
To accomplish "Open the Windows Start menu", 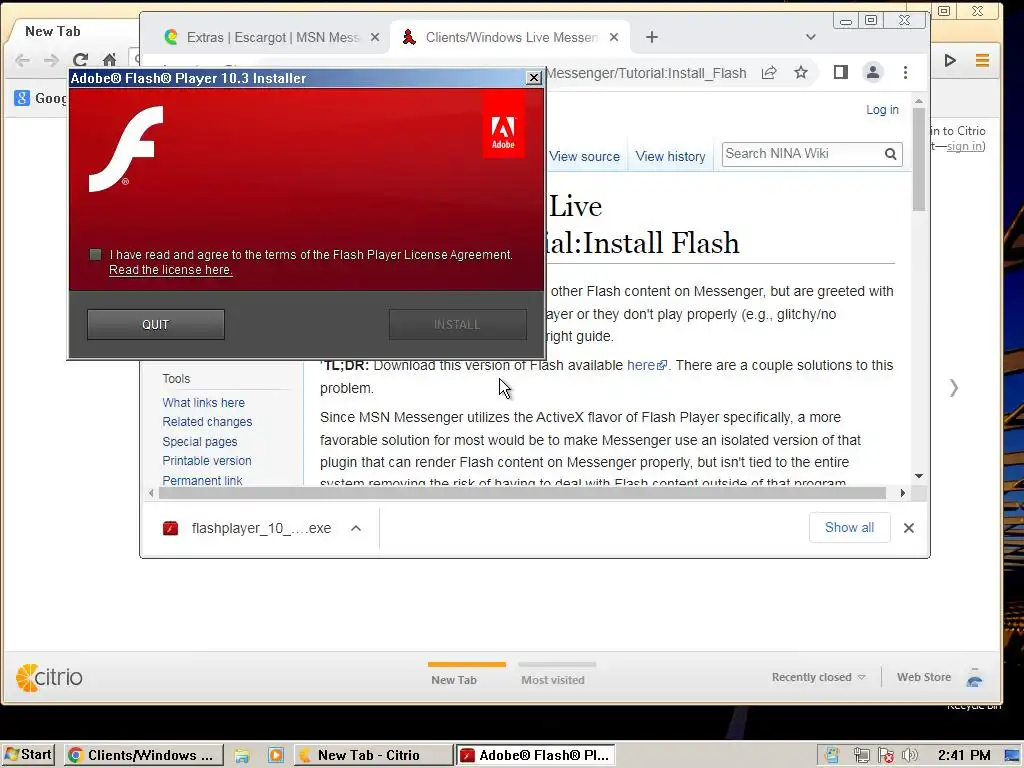I will pyautogui.click(x=28, y=755).
